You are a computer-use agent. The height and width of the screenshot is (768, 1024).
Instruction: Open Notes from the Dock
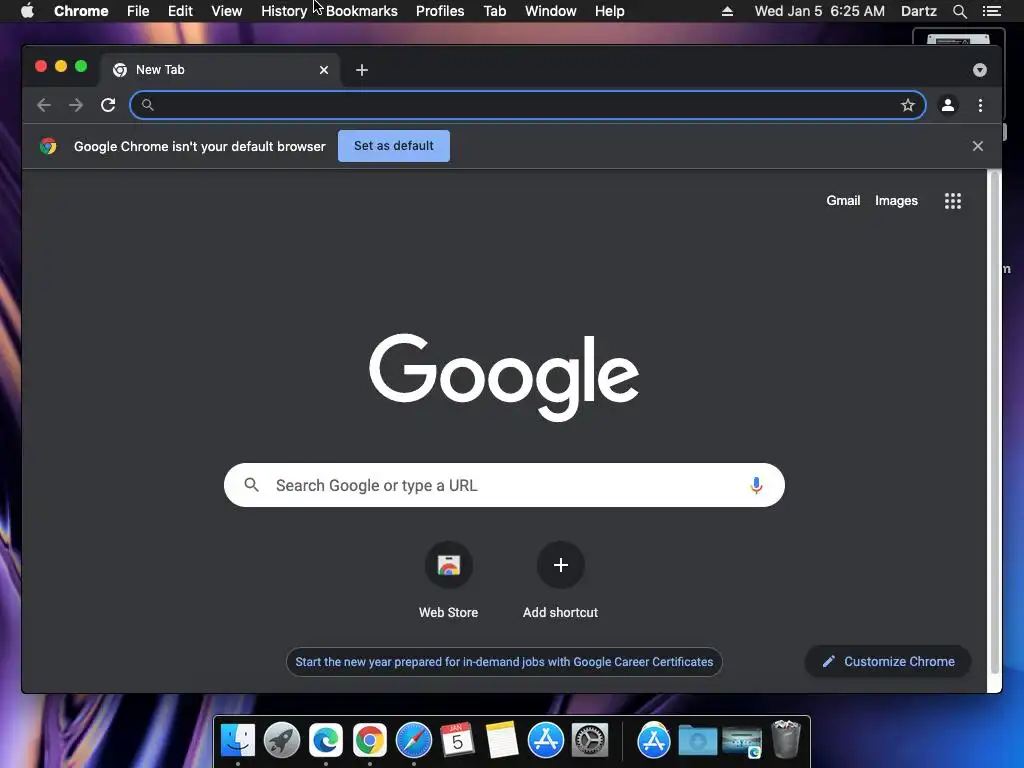(502, 740)
